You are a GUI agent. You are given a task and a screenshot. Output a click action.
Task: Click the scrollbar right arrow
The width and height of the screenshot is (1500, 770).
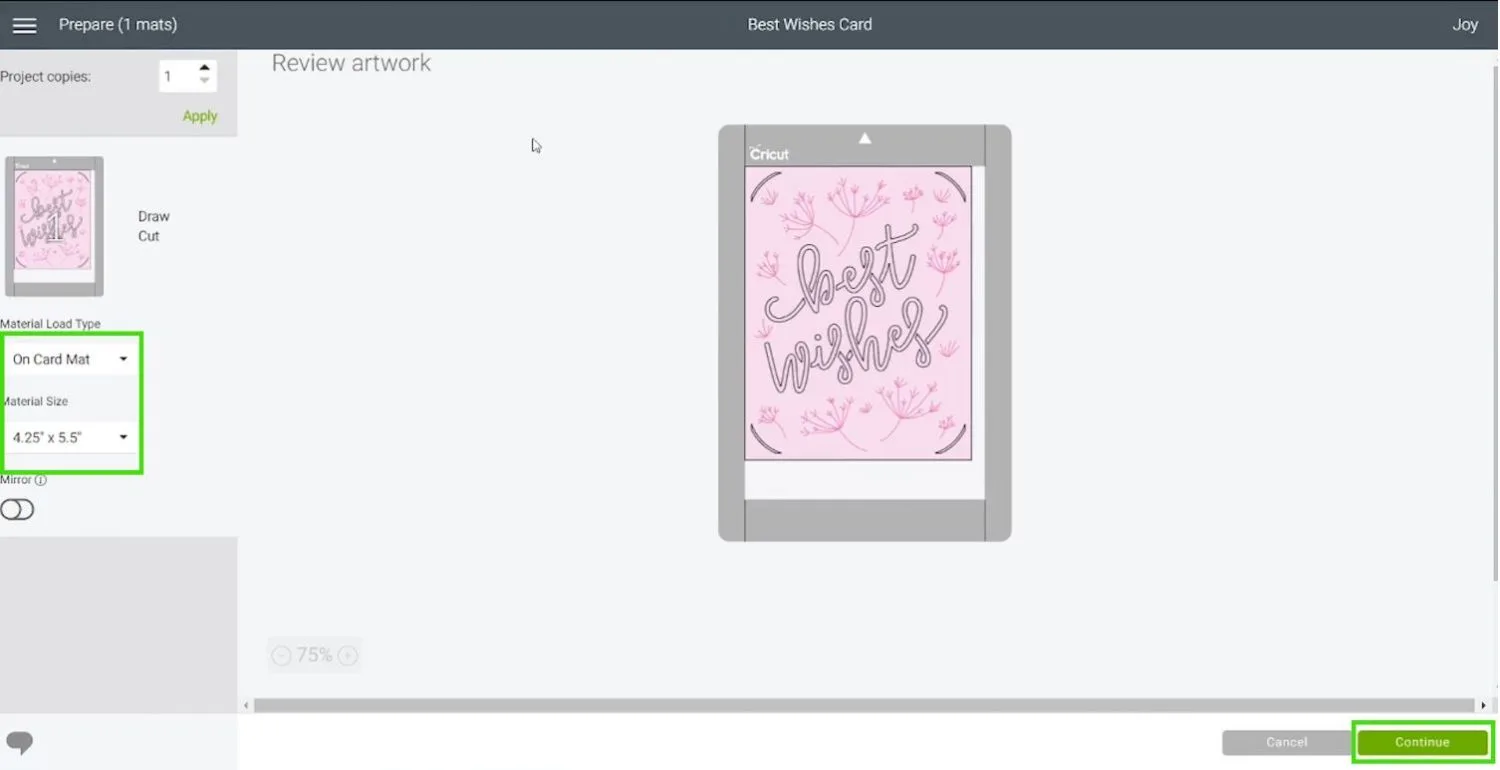click(x=1483, y=705)
